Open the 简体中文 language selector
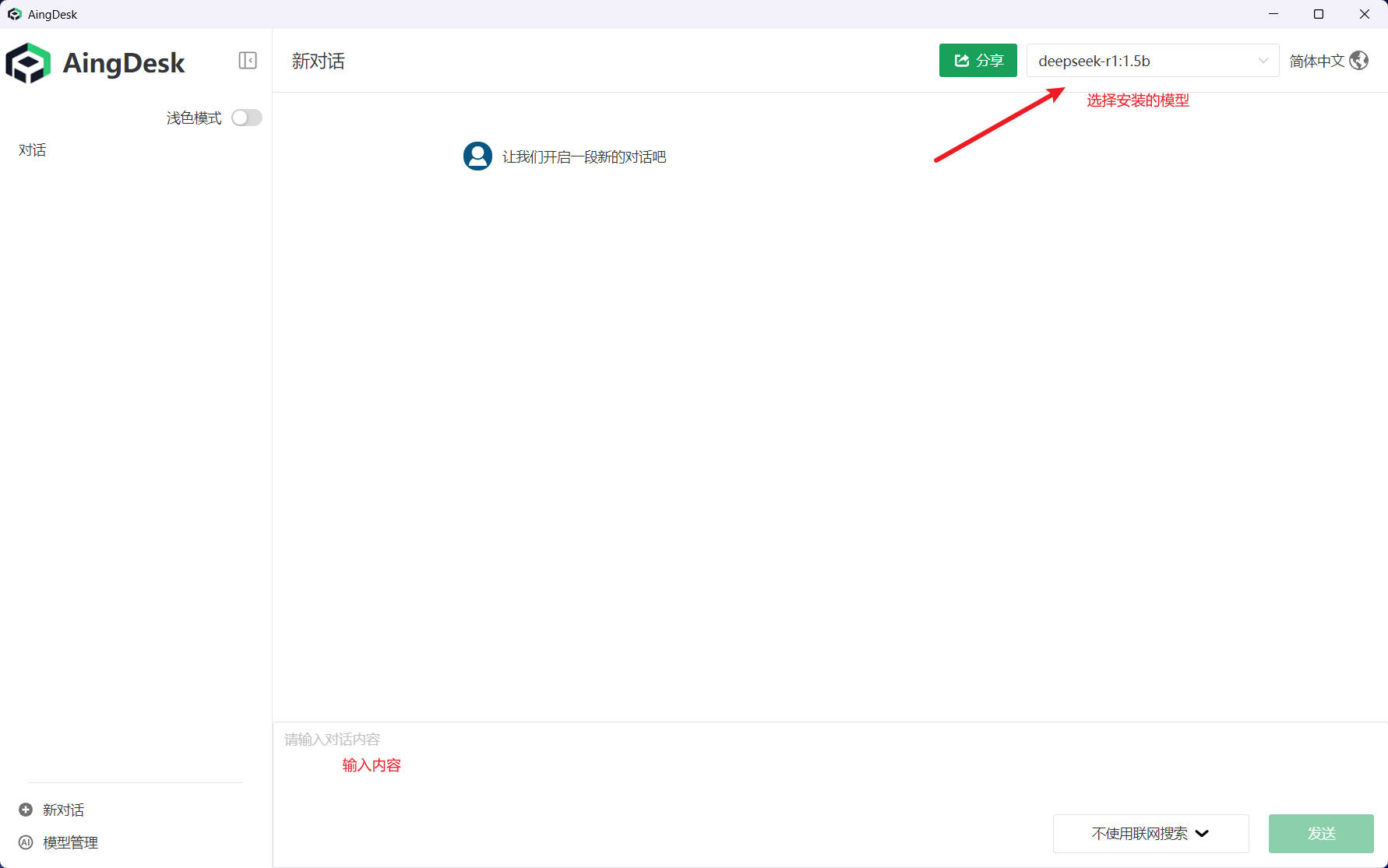Image resolution: width=1388 pixels, height=868 pixels. pos(1328,61)
